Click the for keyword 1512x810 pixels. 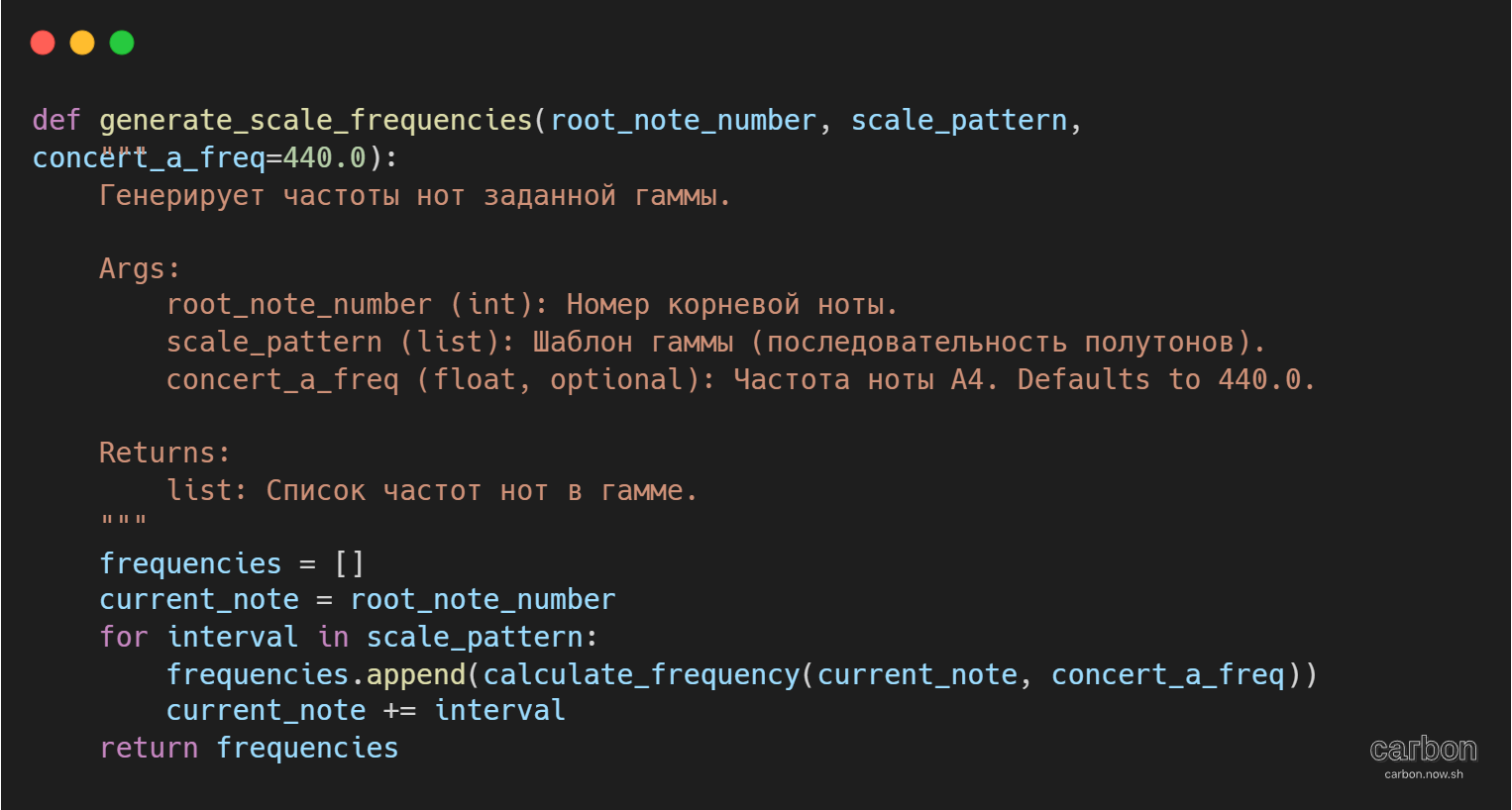(124, 637)
